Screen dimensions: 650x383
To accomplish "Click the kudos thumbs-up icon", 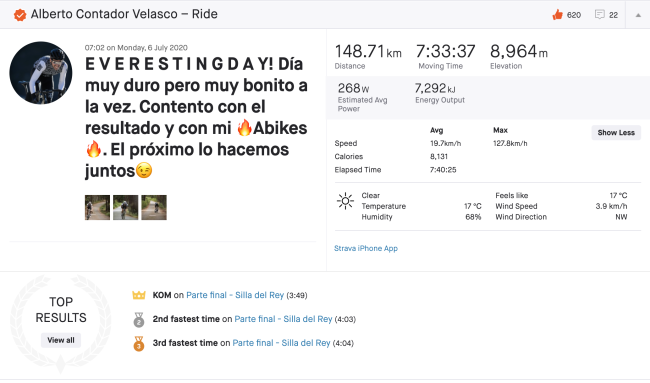I will pyautogui.click(x=558, y=15).
